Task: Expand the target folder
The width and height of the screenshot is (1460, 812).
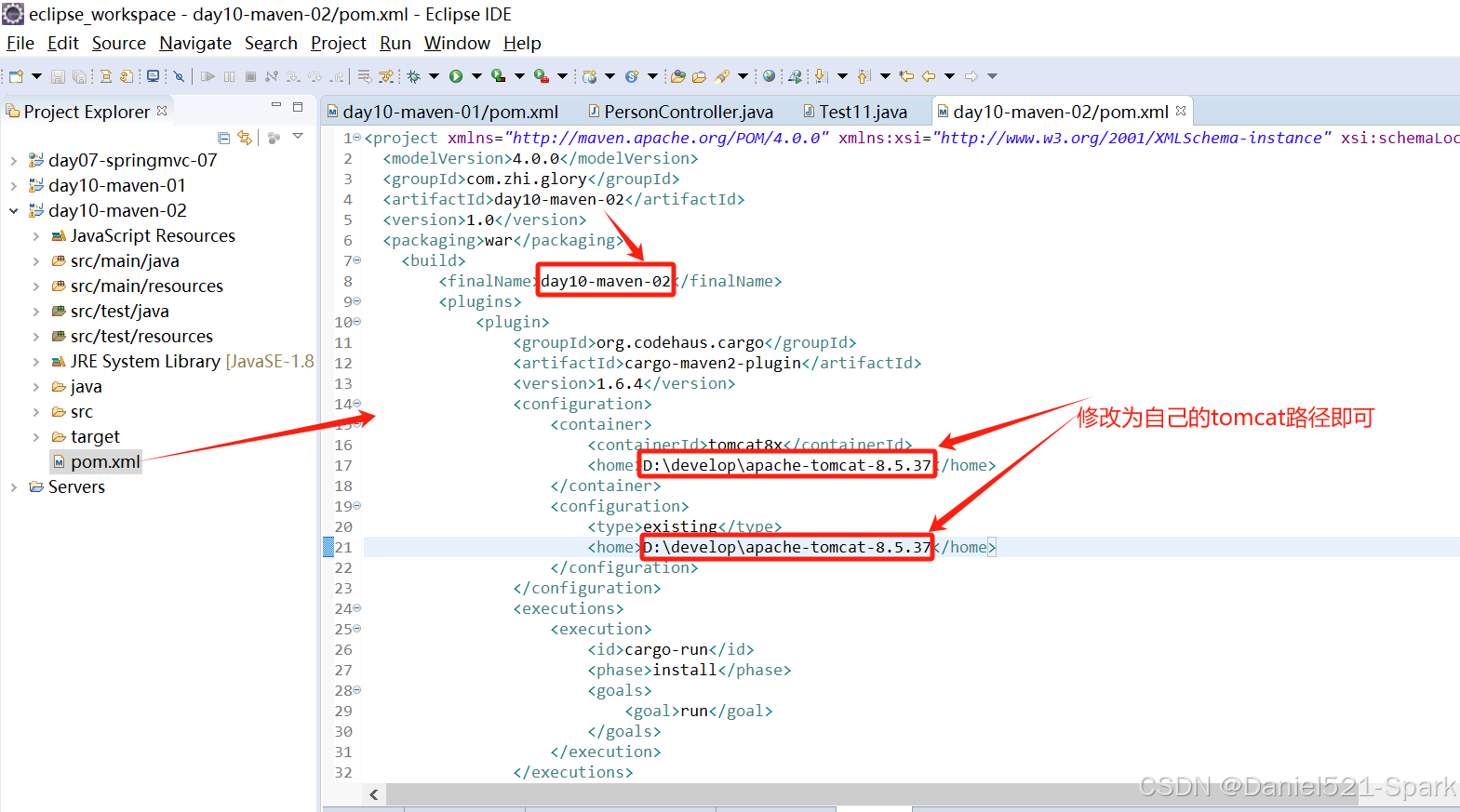Action: [36, 437]
